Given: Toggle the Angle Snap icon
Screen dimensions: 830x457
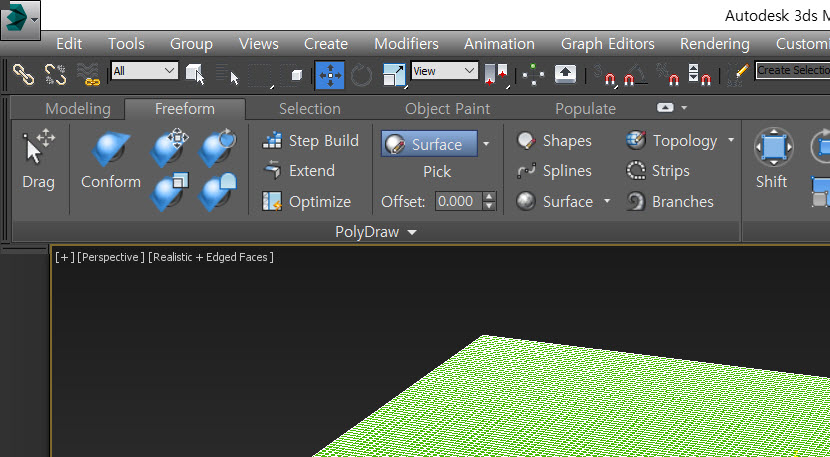Looking at the screenshot, I should tap(636, 75).
